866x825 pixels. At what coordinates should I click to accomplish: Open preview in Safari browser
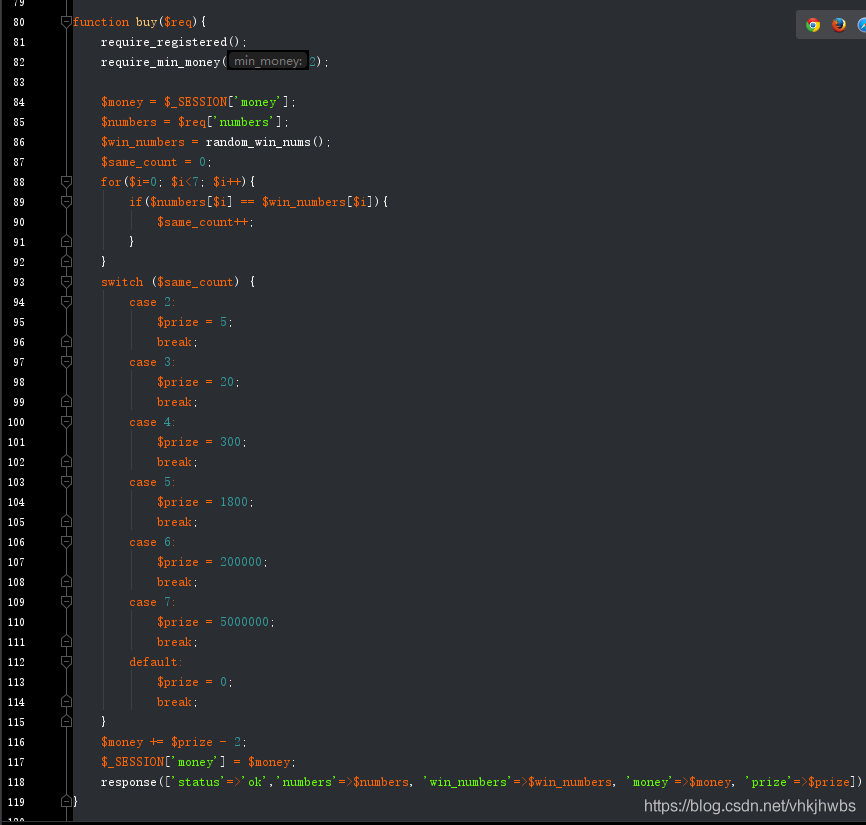861,25
